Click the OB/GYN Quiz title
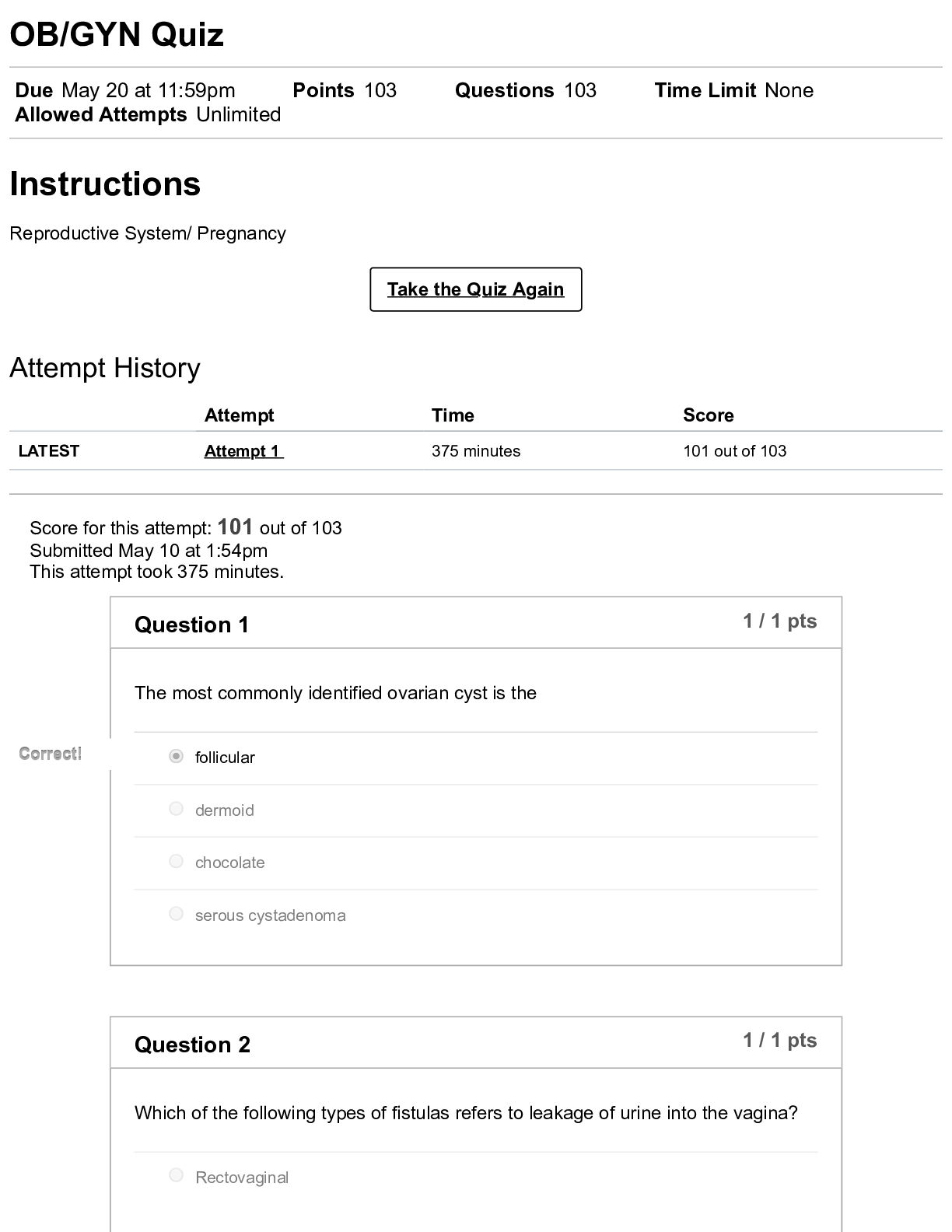The width and height of the screenshot is (952, 1232). click(x=117, y=35)
